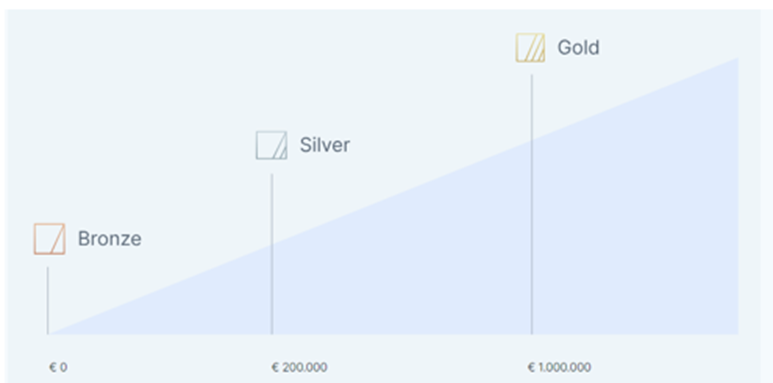This screenshot has width=773, height=383.
Task: Select the Gold tier label text
Action: (x=578, y=47)
